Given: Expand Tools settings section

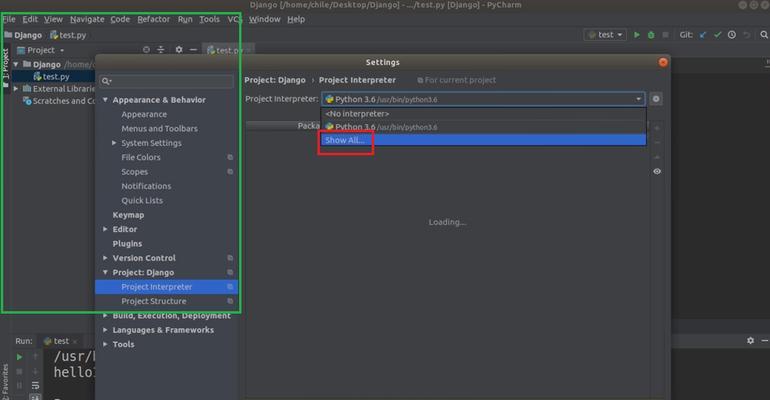Looking at the screenshot, I should coord(105,344).
